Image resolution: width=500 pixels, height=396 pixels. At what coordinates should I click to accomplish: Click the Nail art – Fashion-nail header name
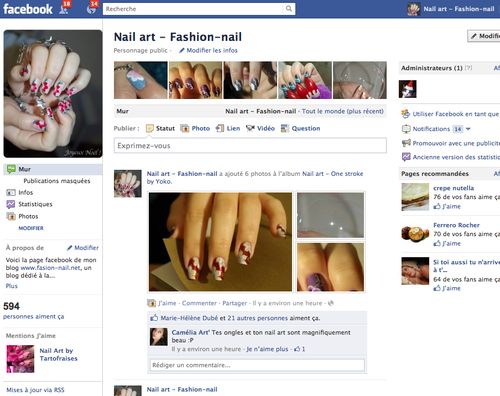(459, 9)
